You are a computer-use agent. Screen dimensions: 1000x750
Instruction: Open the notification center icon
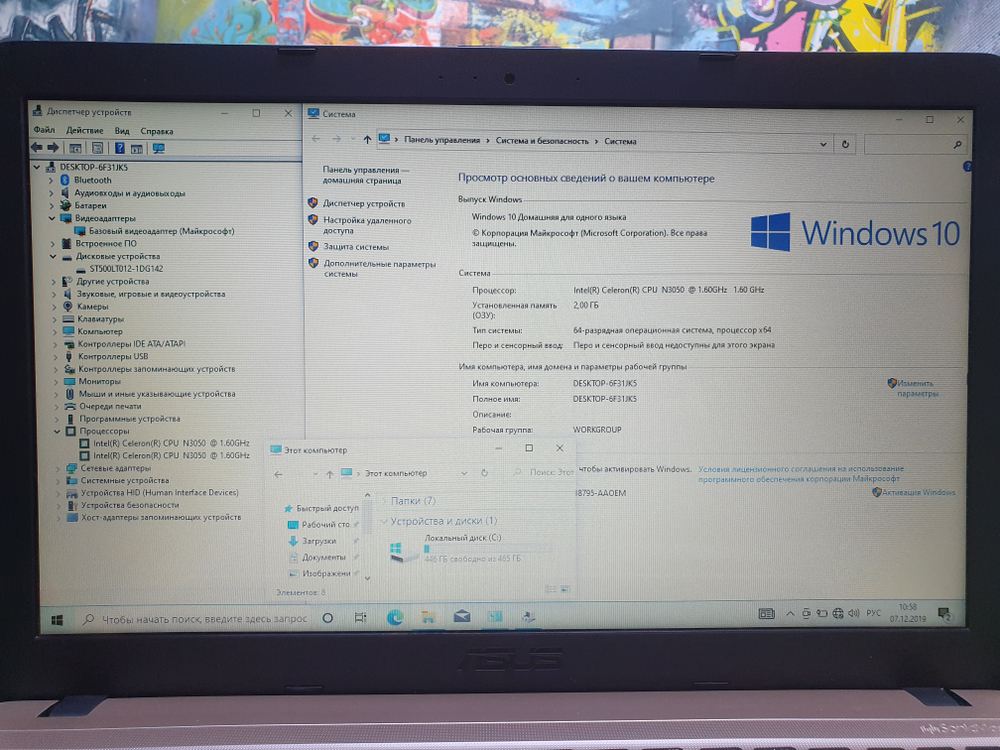[945, 614]
